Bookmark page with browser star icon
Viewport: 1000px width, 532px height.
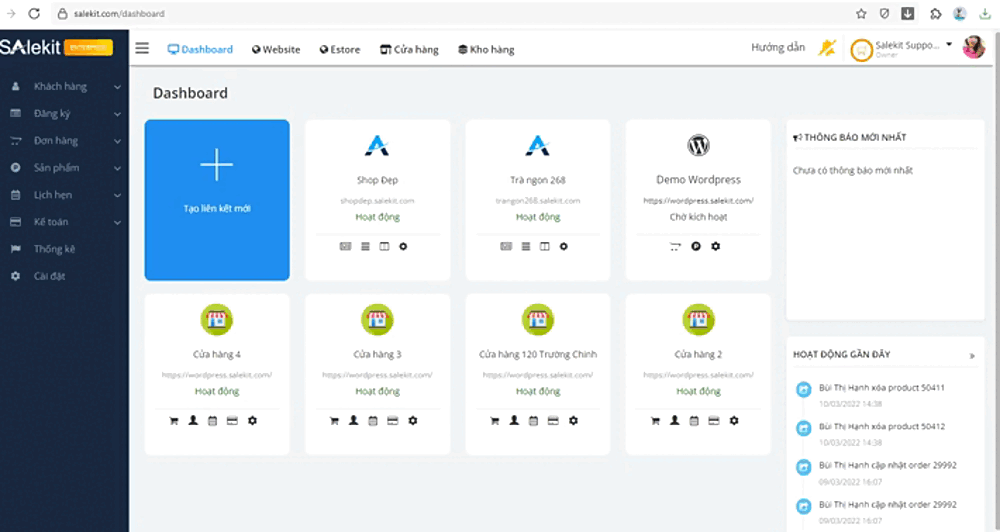coord(861,14)
